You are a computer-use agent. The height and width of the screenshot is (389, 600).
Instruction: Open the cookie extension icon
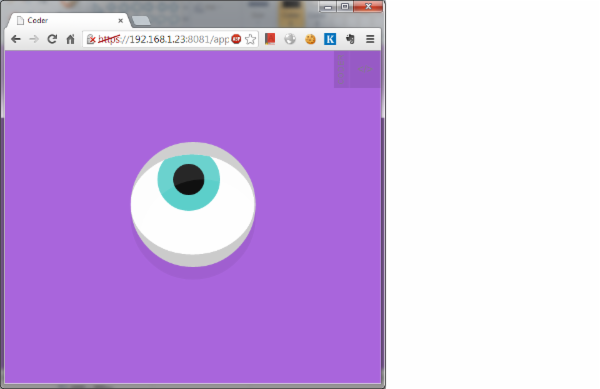coord(310,39)
